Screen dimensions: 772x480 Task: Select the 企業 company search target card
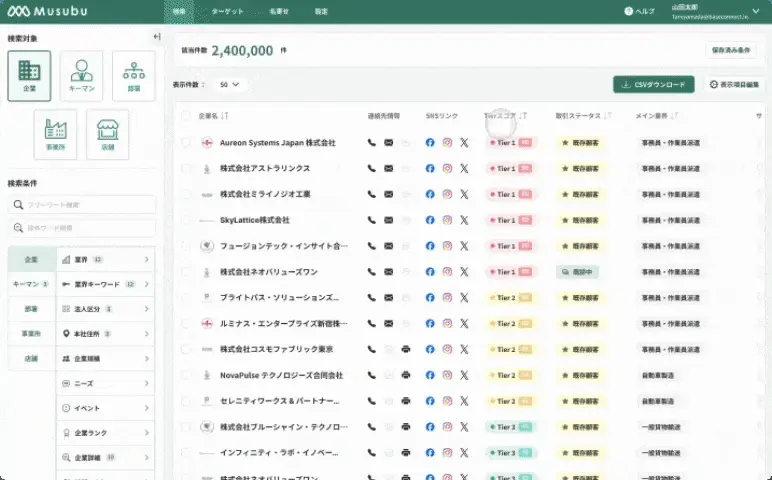(29, 76)
